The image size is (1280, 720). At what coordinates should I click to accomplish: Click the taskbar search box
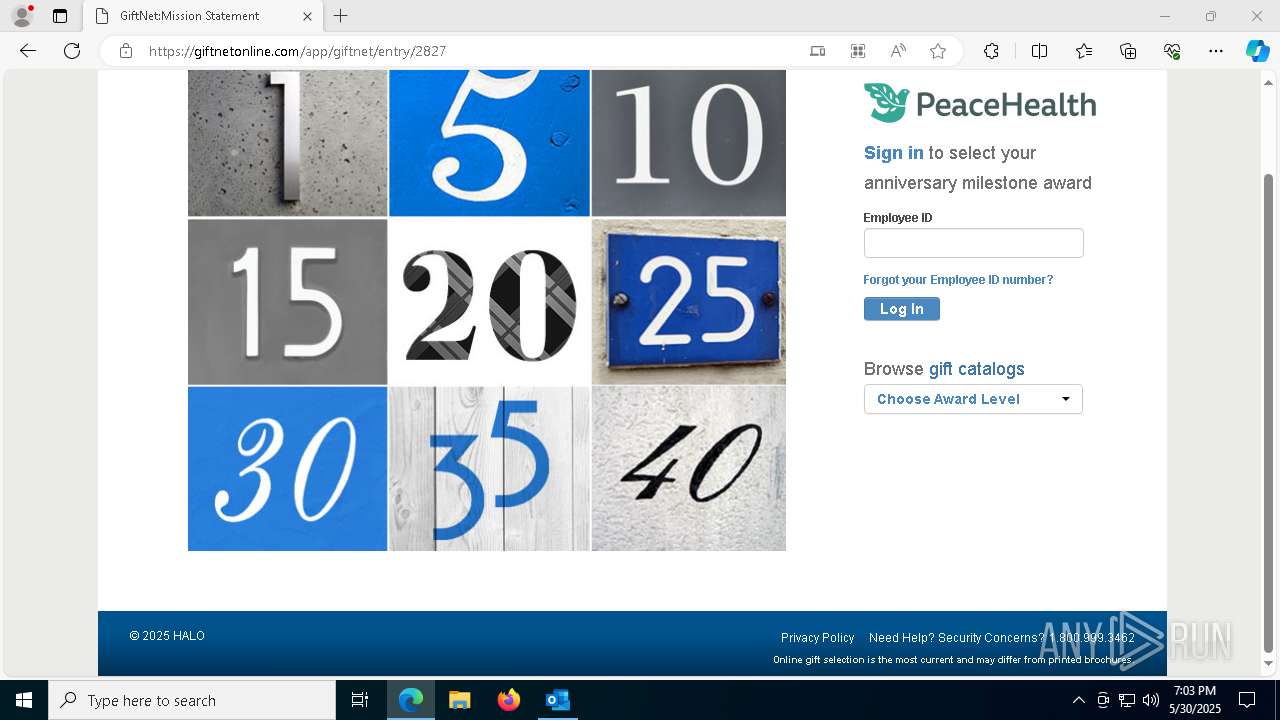coord(192,700)
